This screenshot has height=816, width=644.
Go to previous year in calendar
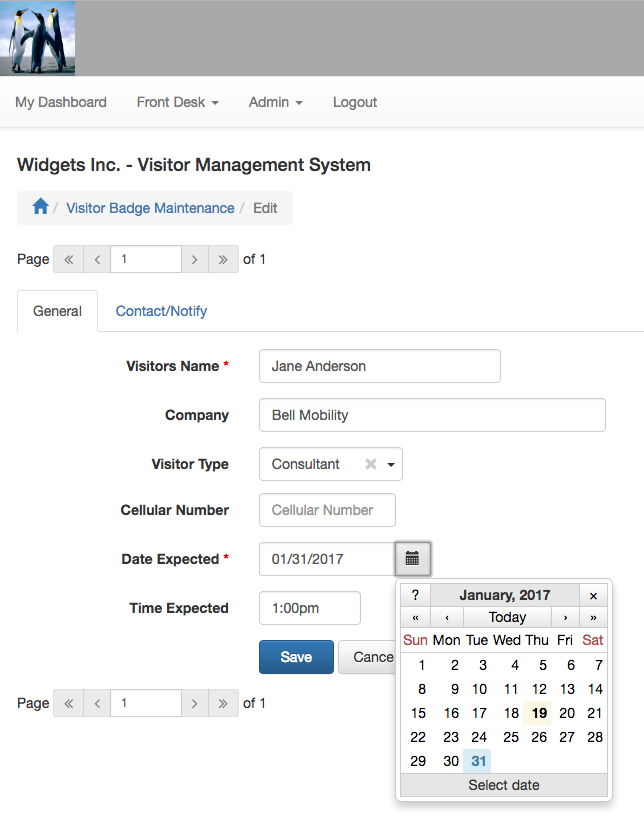pos(415,617)
